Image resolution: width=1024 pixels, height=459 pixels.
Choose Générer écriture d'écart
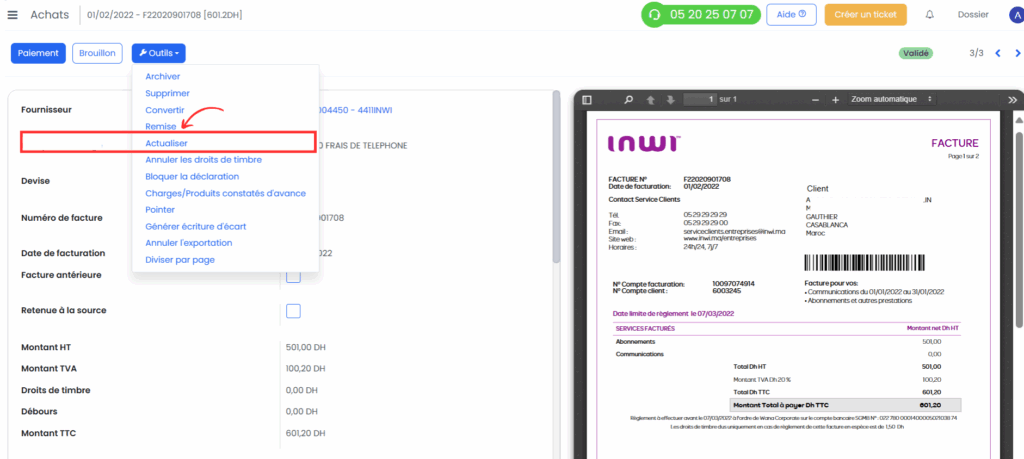pyautogui.click(x=195, y=227)
